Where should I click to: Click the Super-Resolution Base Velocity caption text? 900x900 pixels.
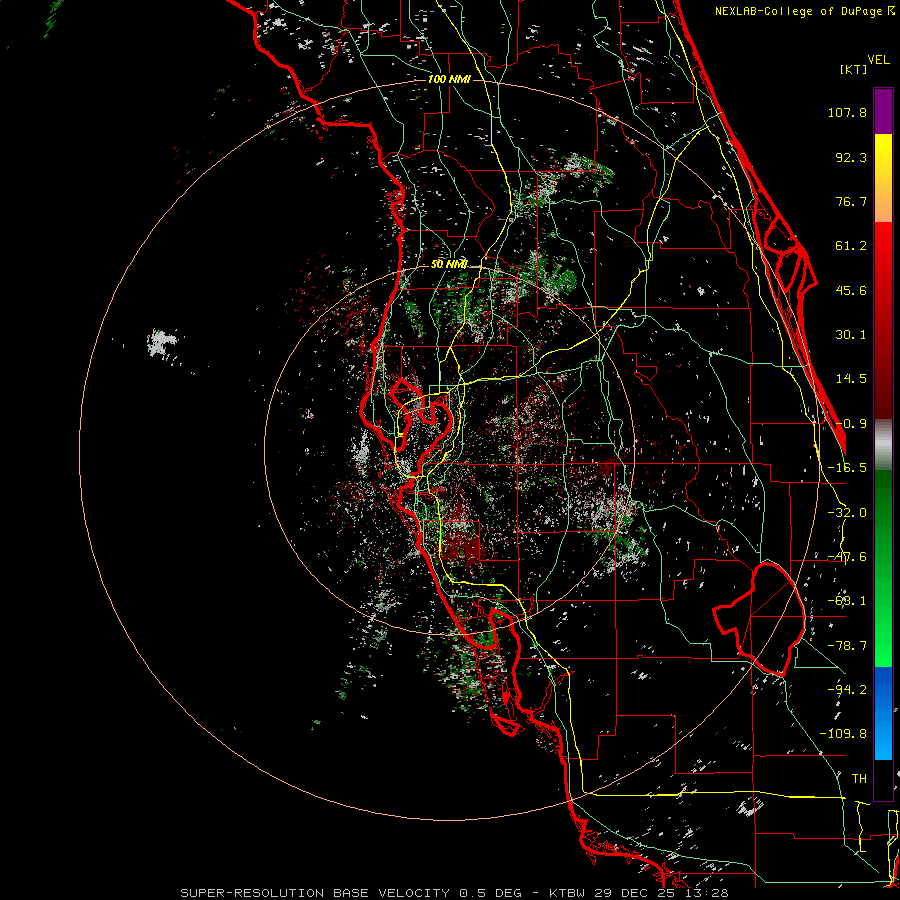[x=454, y=893]
